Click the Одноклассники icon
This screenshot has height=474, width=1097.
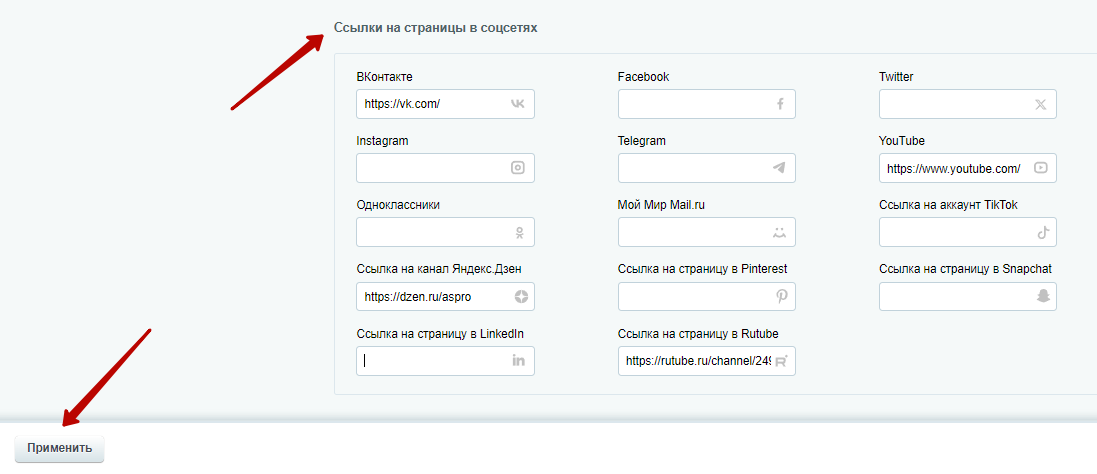coord(519,232)
